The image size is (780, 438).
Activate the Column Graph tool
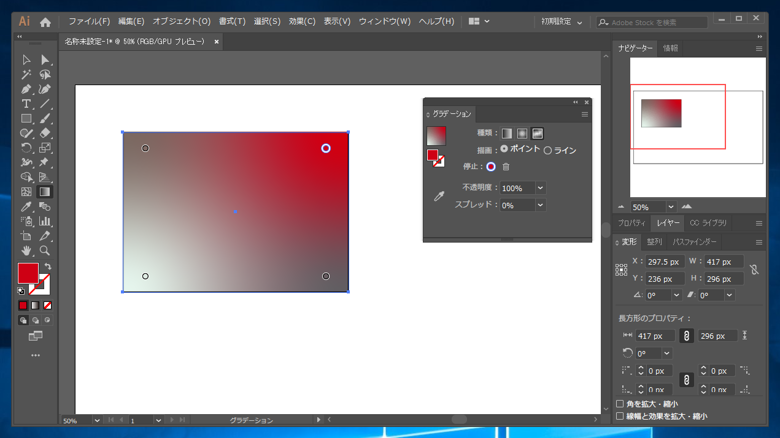pyautogui.click(x=45, y=221)
